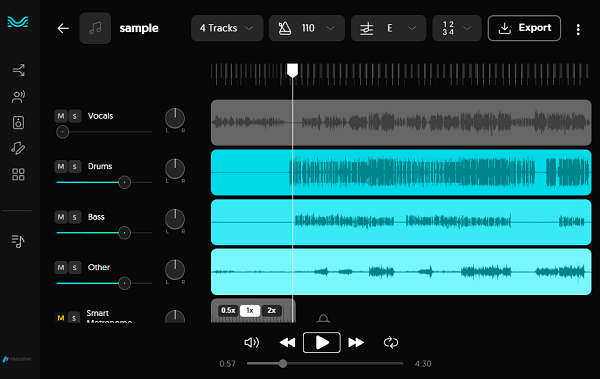600x379 pixels.
Task: Toggle the loop playback control
Action: coord(391,342)
